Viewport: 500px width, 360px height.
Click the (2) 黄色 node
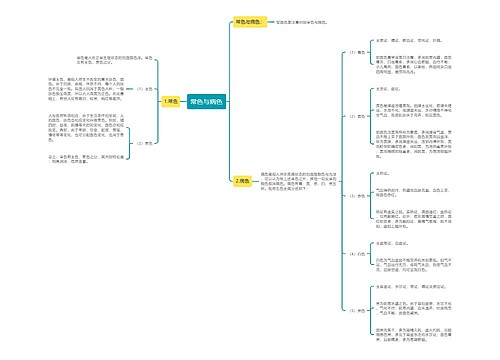click(x=357, y=116)
